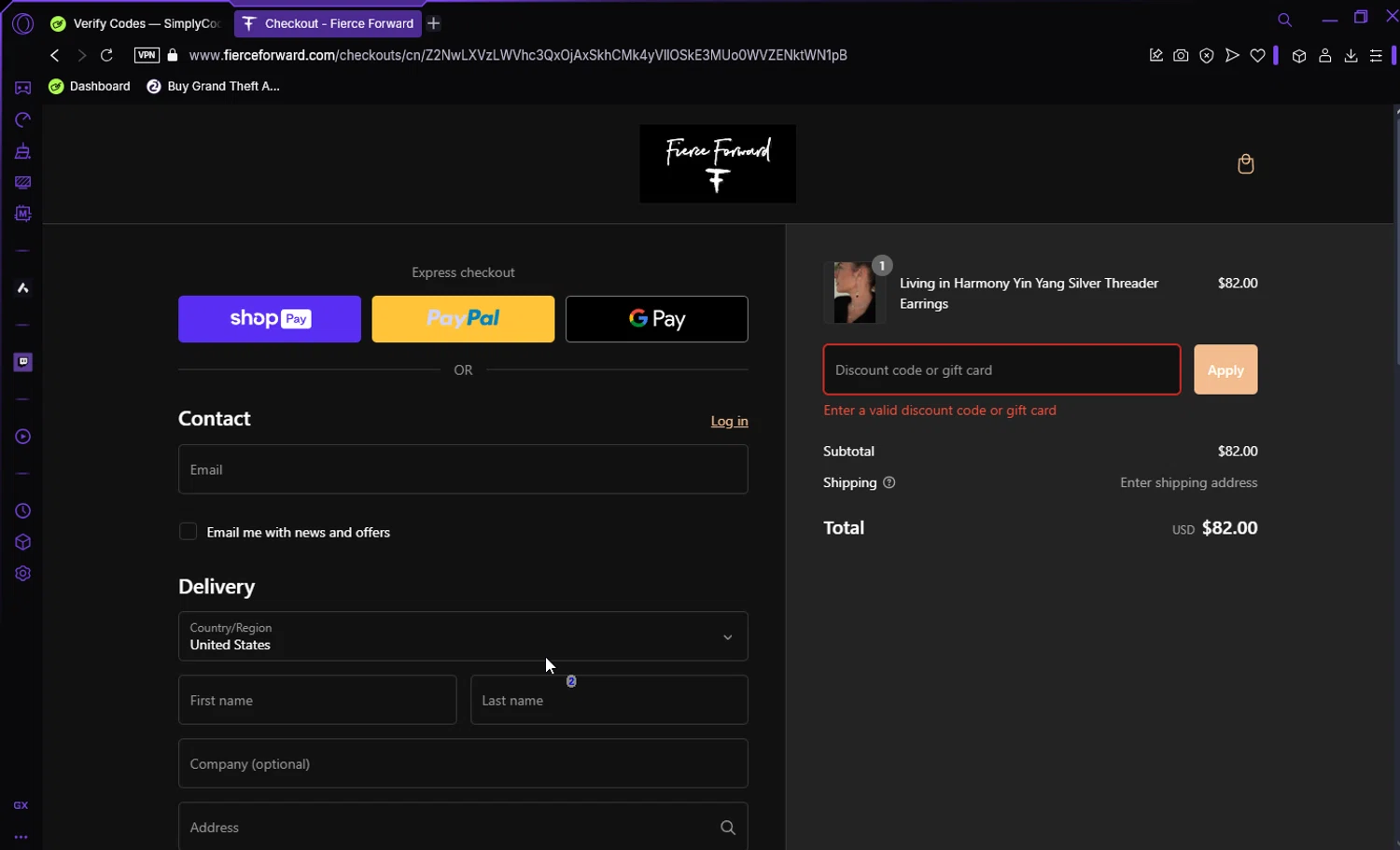1400x850 pixels.
Task: Apply the discount code
Action: (x=1225, y=369)
